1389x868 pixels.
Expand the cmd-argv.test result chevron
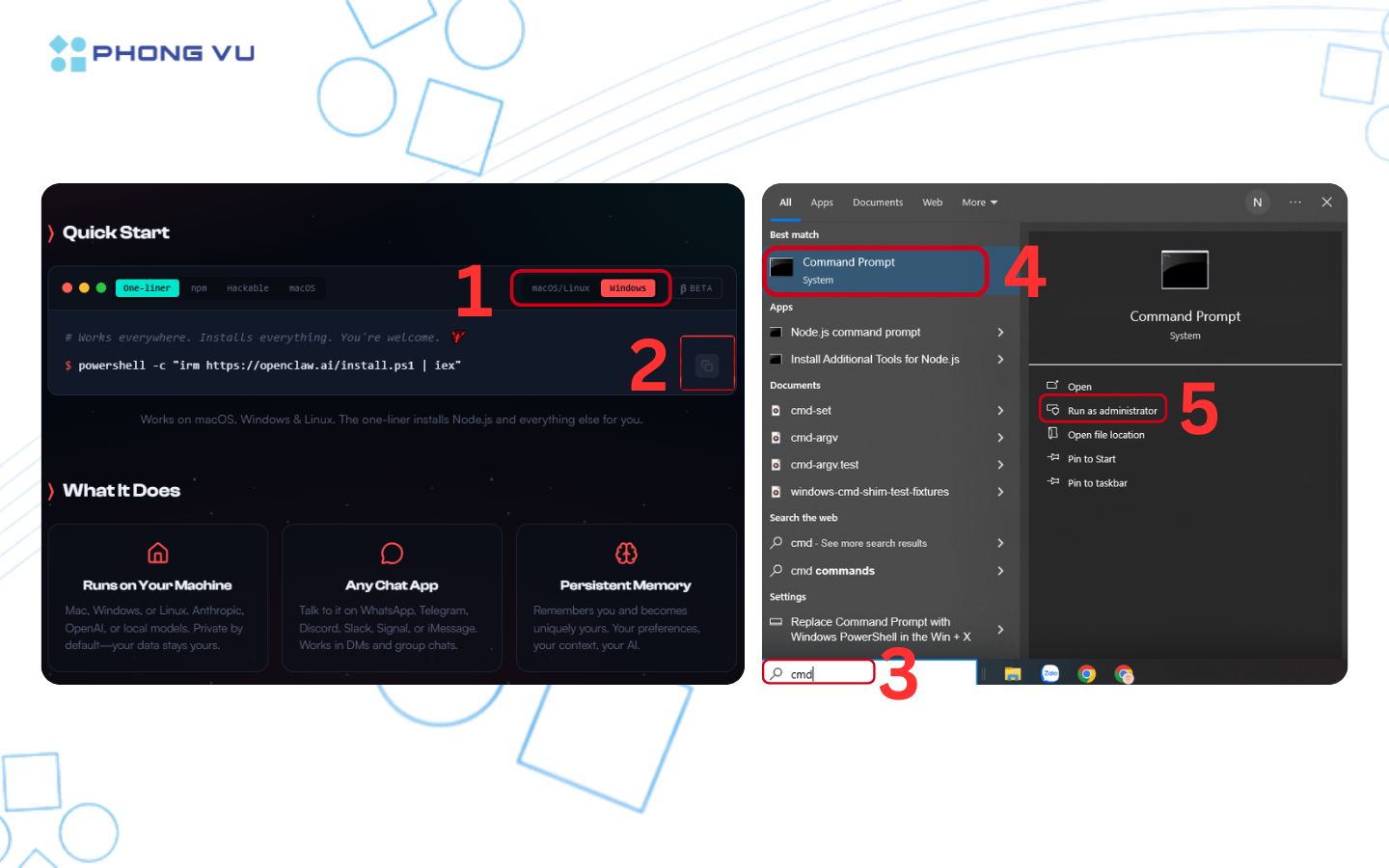point(1000,464)
